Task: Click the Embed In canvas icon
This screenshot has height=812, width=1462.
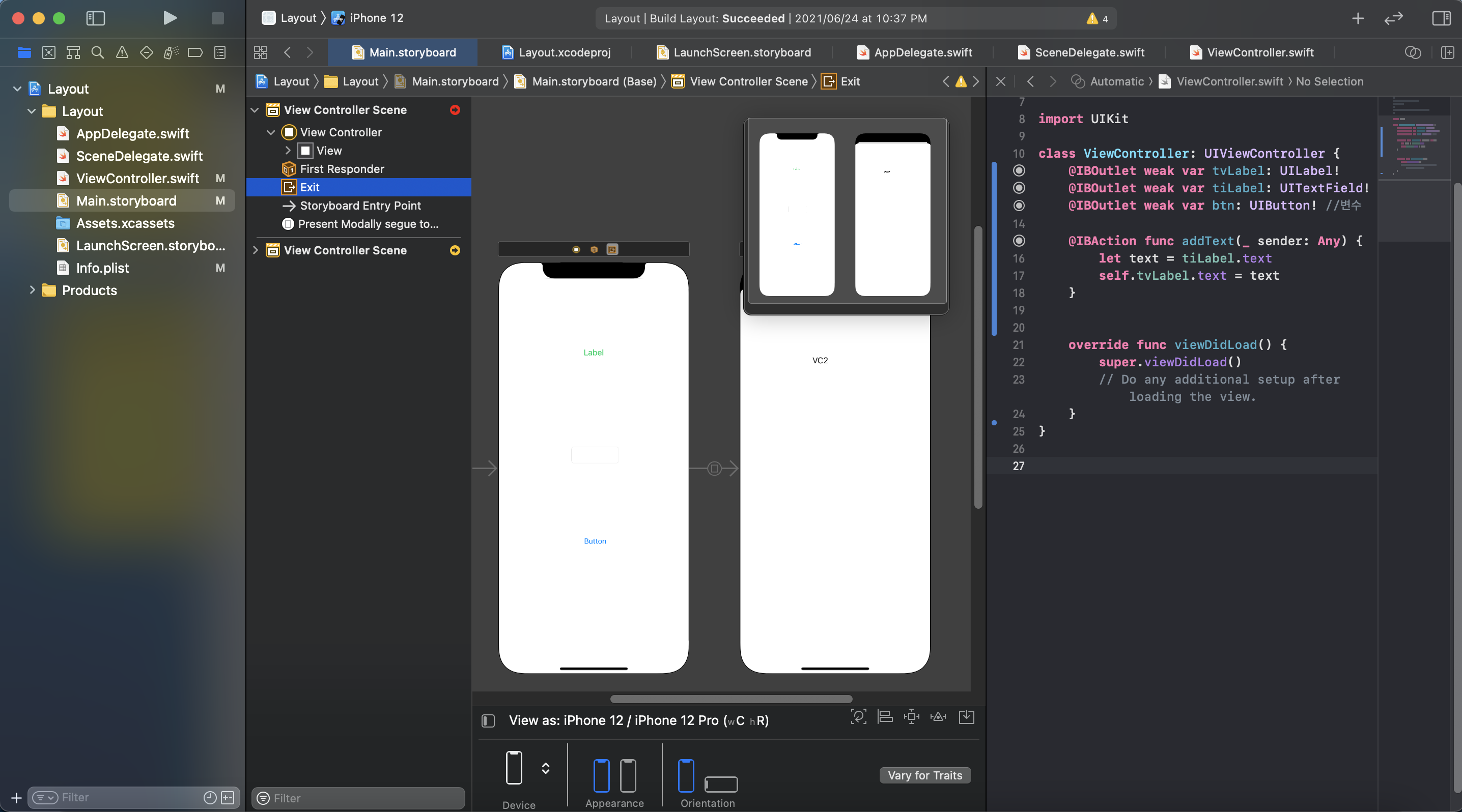Action: pyautogui.click(x=966, y=717)
